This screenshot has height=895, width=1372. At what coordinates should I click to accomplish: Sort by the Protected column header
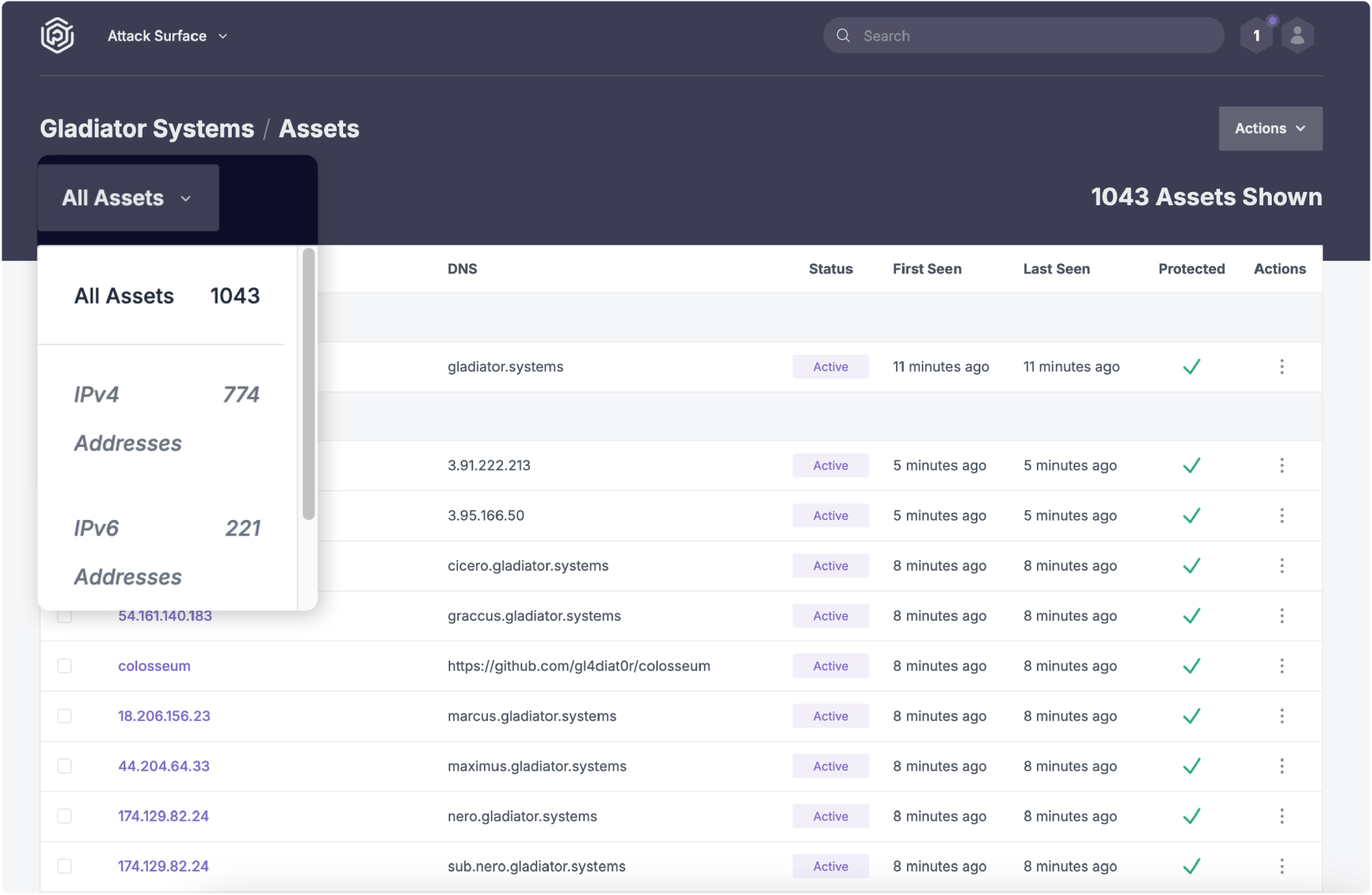point(1192,269)
